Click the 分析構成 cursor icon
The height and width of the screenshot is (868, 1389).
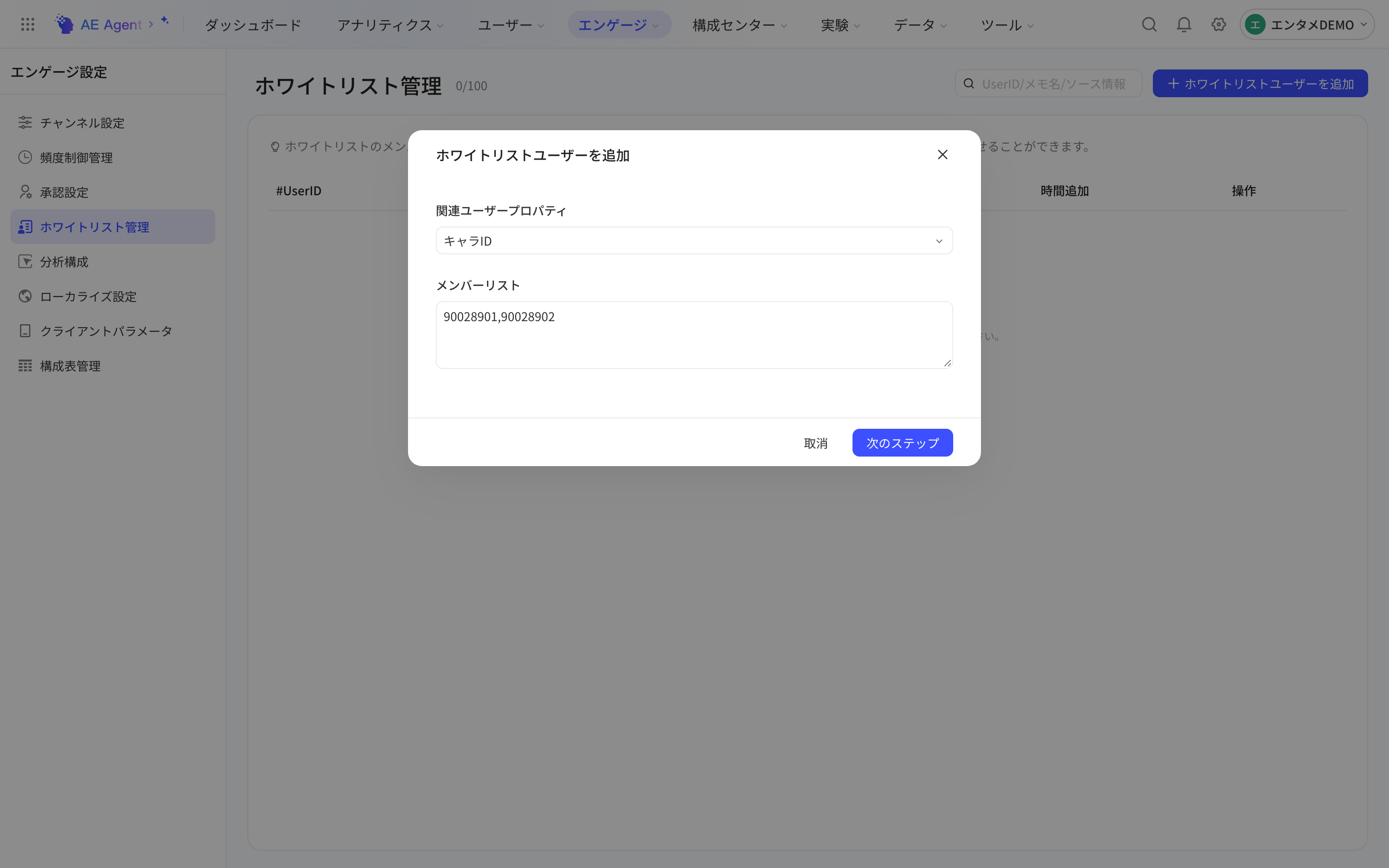25,261
